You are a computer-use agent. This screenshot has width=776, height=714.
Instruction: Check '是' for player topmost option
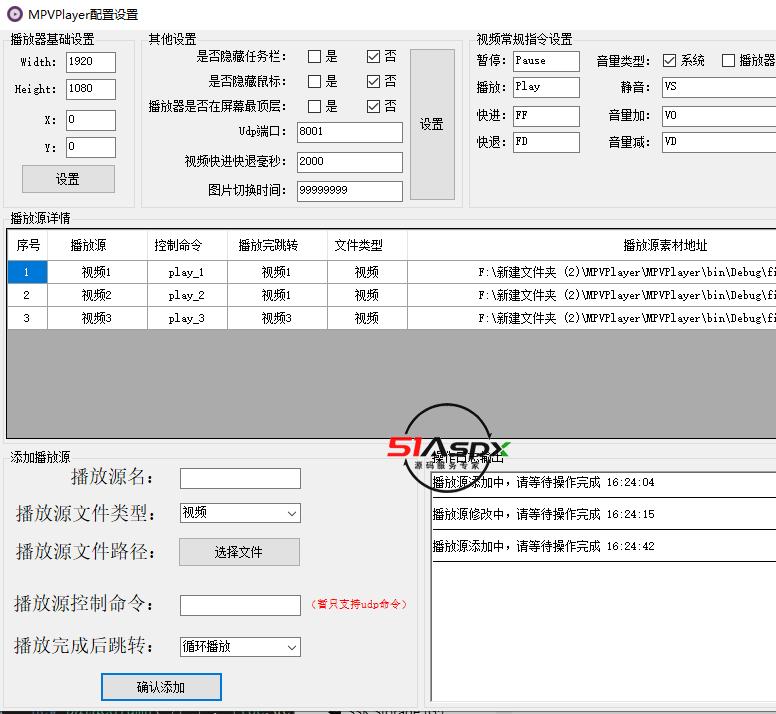pyautogui.click(x=314, y=106)
